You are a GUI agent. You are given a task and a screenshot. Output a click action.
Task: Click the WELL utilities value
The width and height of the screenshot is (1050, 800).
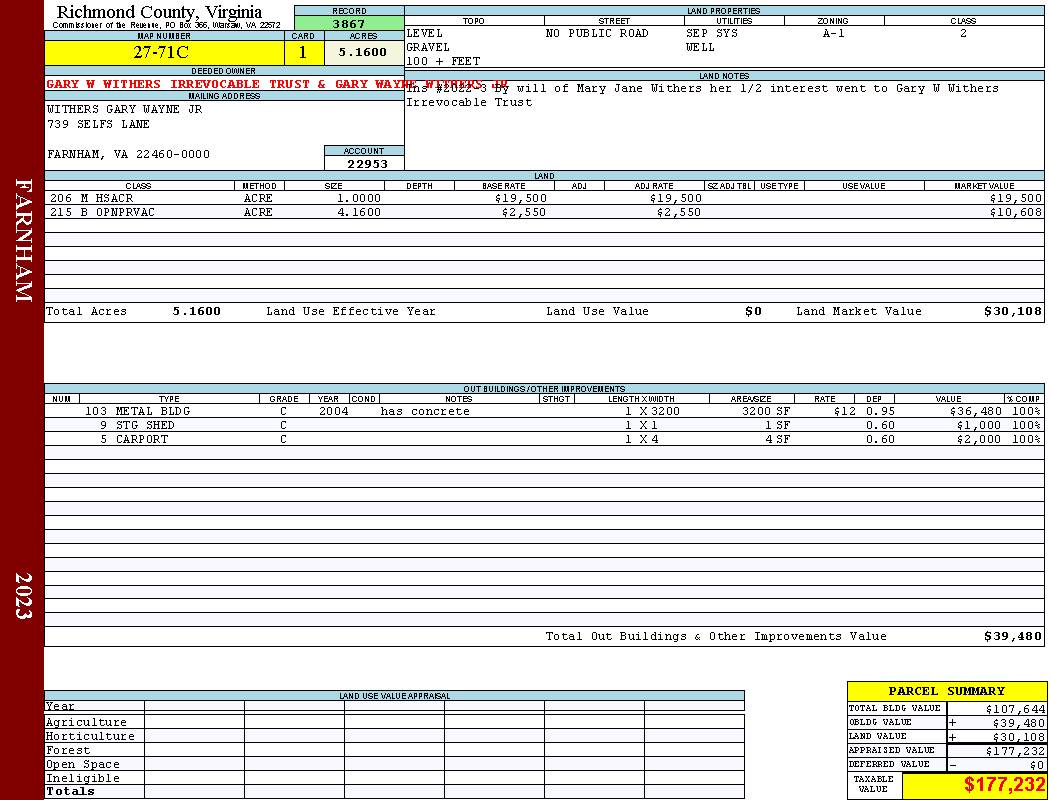click(700, 47)
